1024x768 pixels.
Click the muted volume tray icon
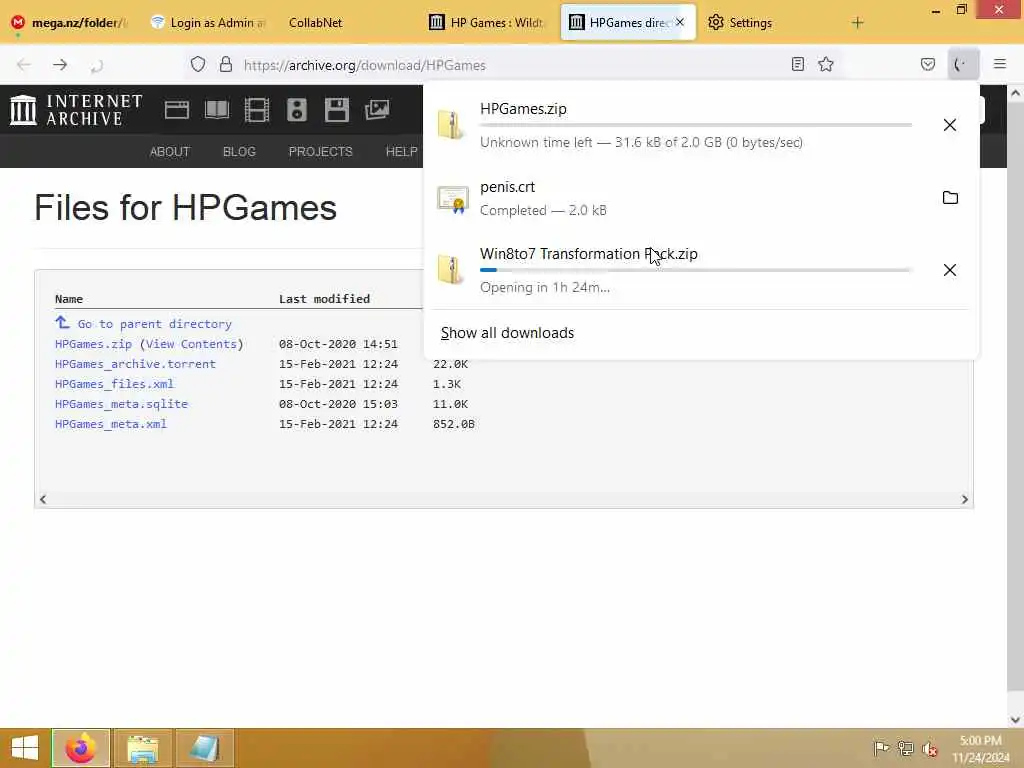tap(929, 748)
